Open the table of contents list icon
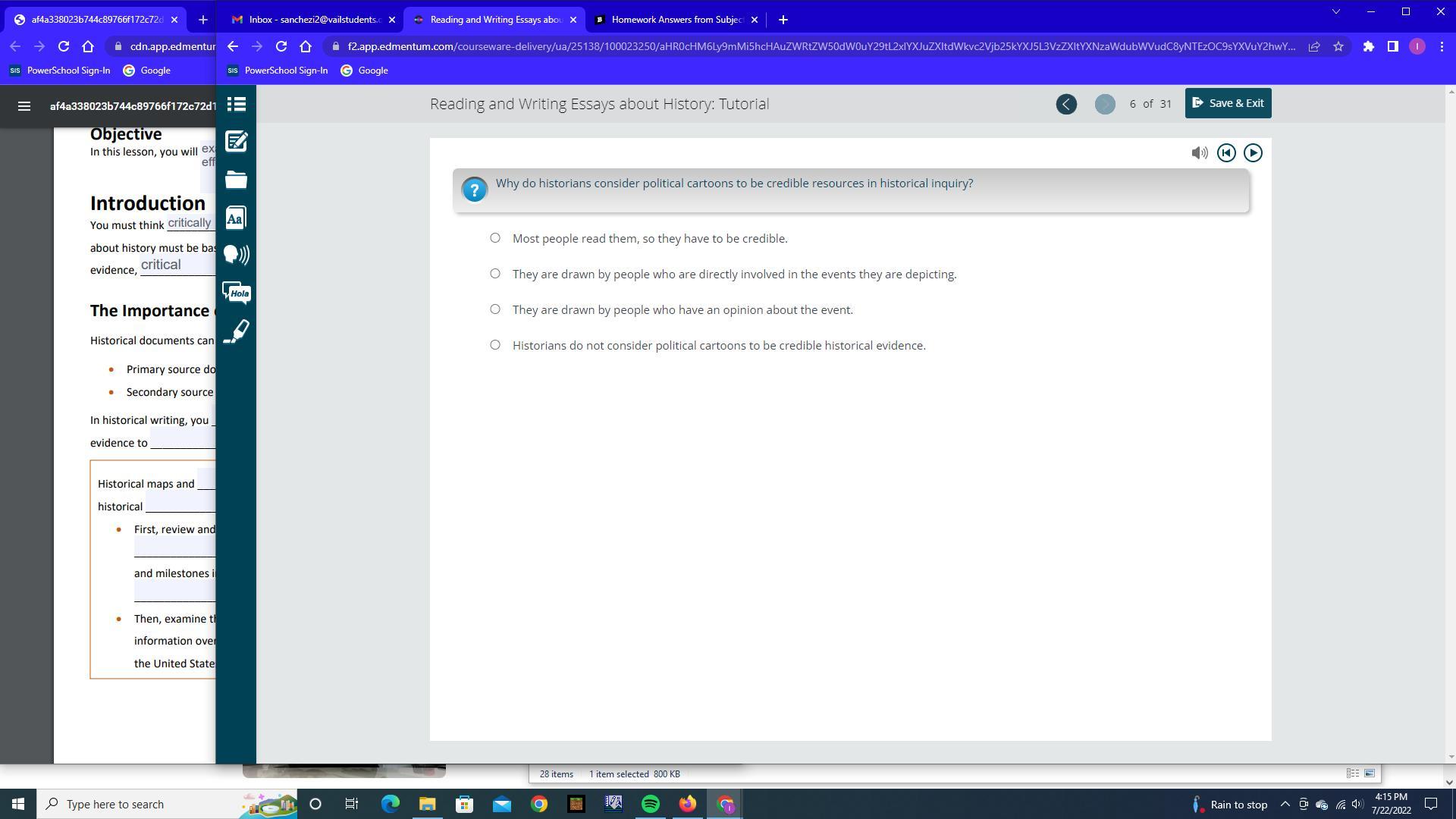 [236, 104]
